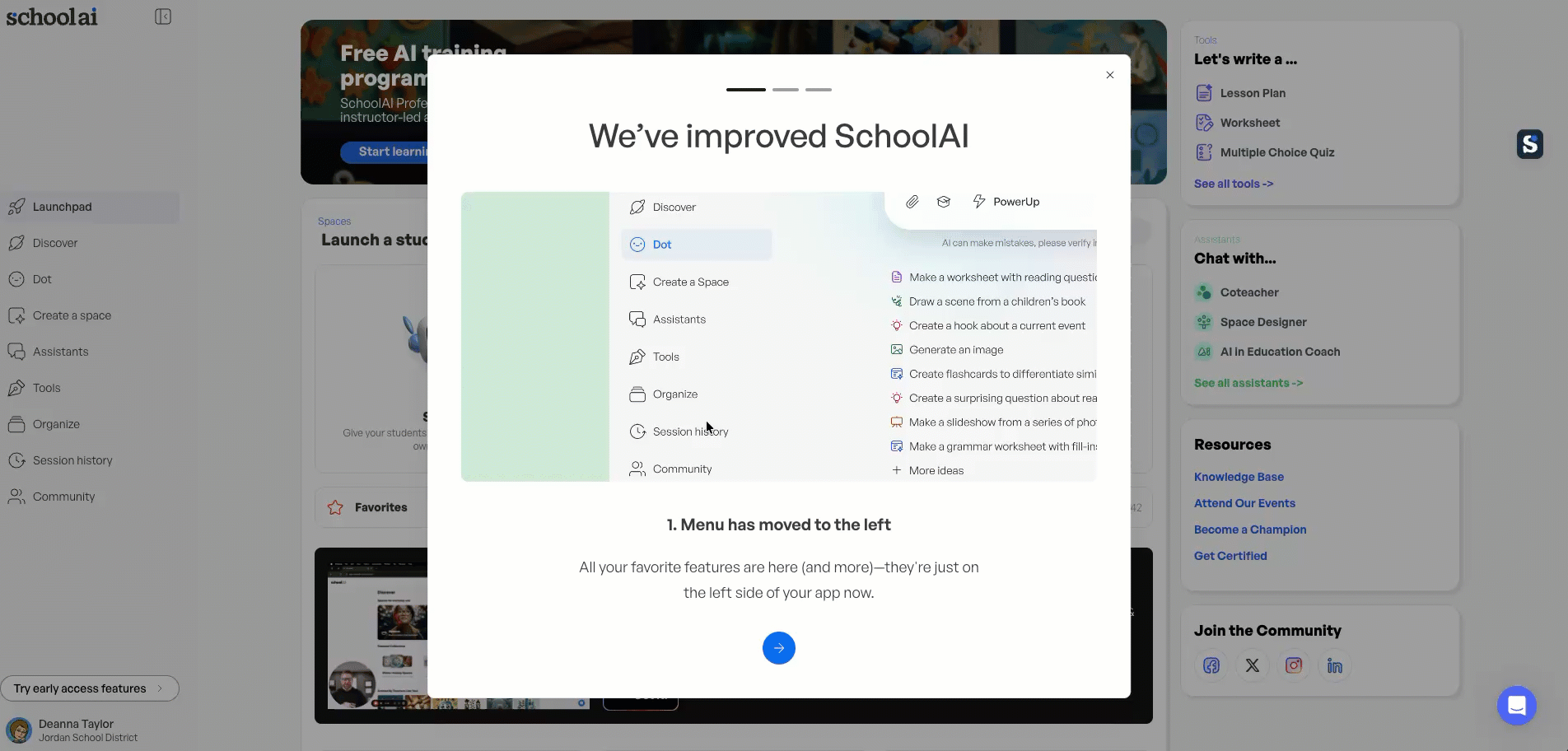Advance the tour with the blue arrow button
The height and width of the screenshot is (751, 1568).
[x=778, y=648]
